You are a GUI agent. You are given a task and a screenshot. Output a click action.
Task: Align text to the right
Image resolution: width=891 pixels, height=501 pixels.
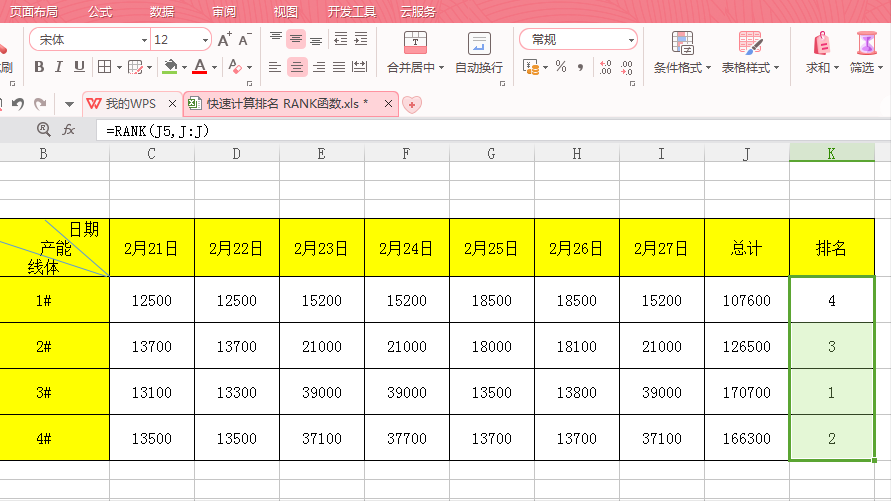[319, 67]
